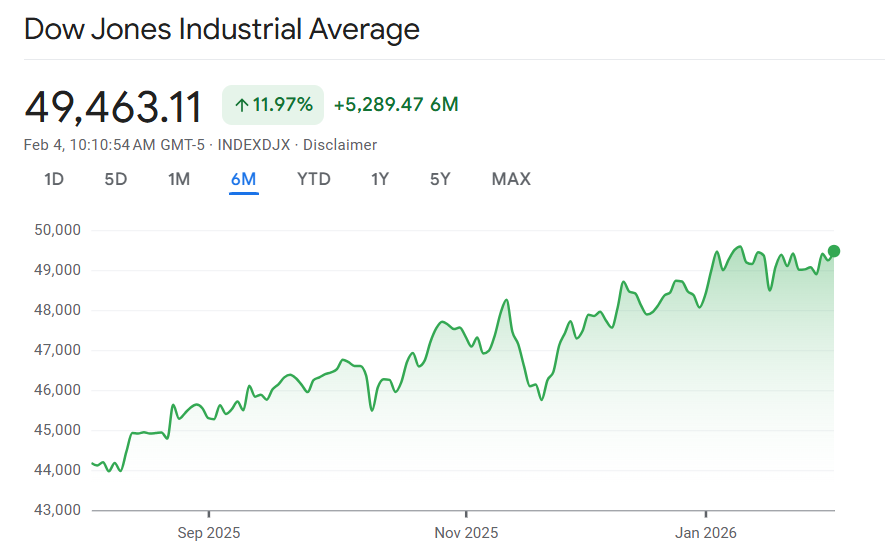The height and width of the screenshot is (556, 885).
Task: Open the Disclaimer link
Action: [340, 145]
